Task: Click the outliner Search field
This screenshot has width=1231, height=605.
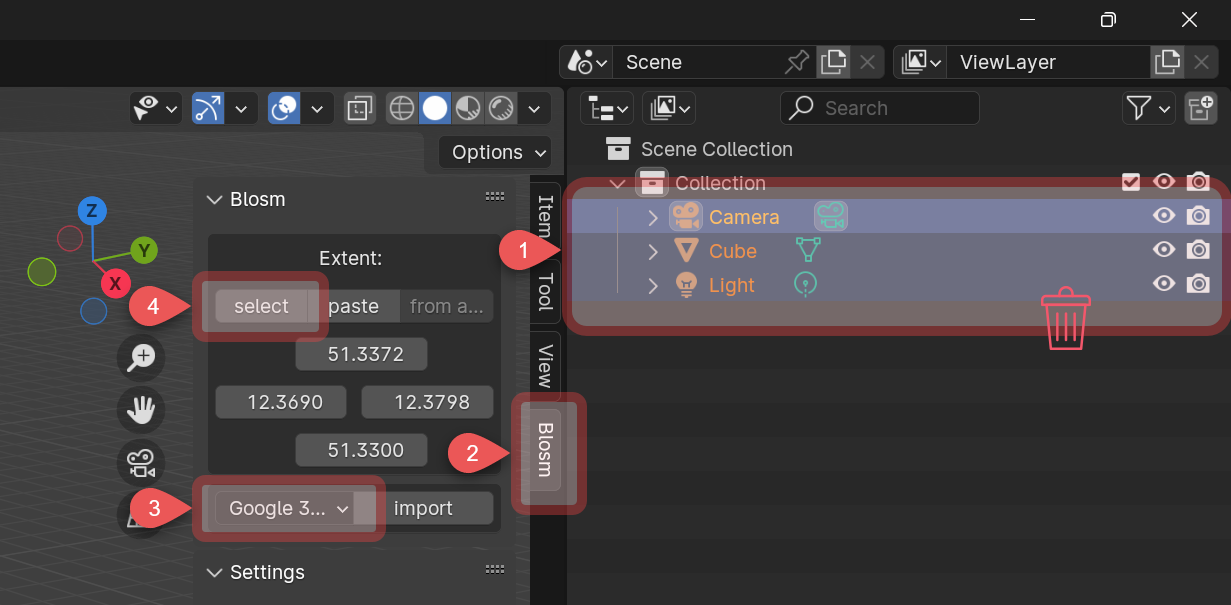Action: 880,107
